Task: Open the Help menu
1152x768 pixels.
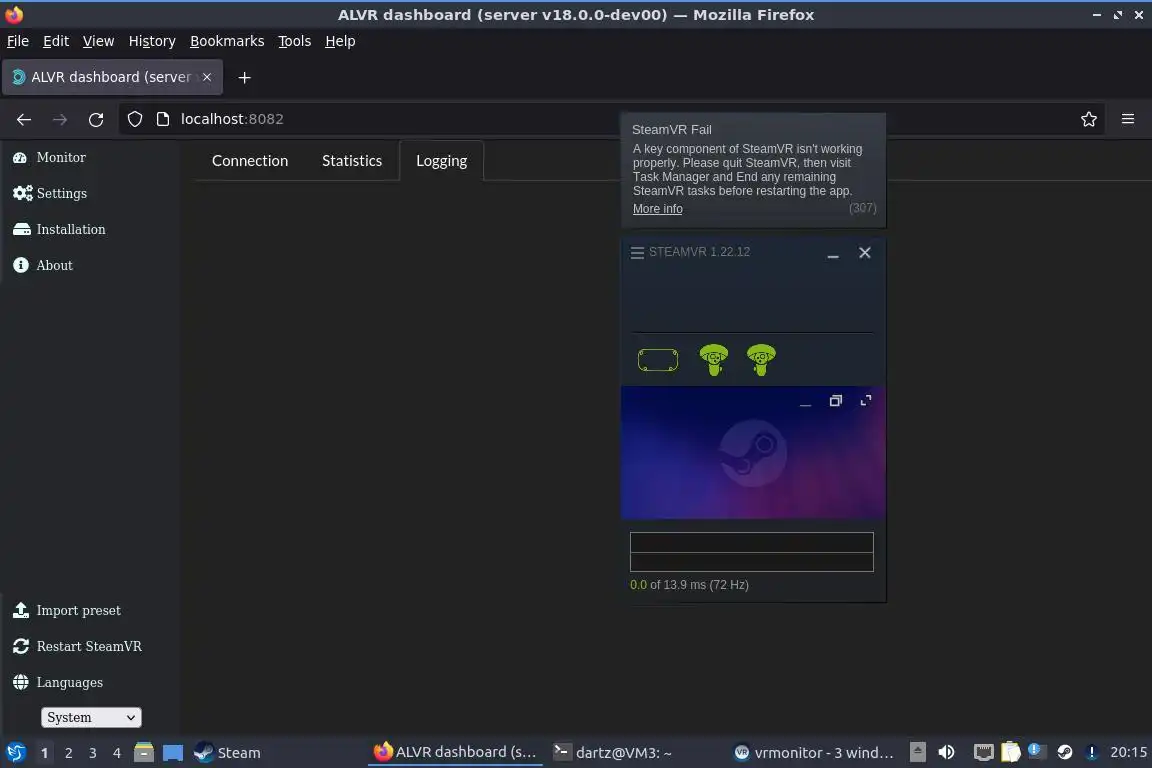Action: pos(340,41)
